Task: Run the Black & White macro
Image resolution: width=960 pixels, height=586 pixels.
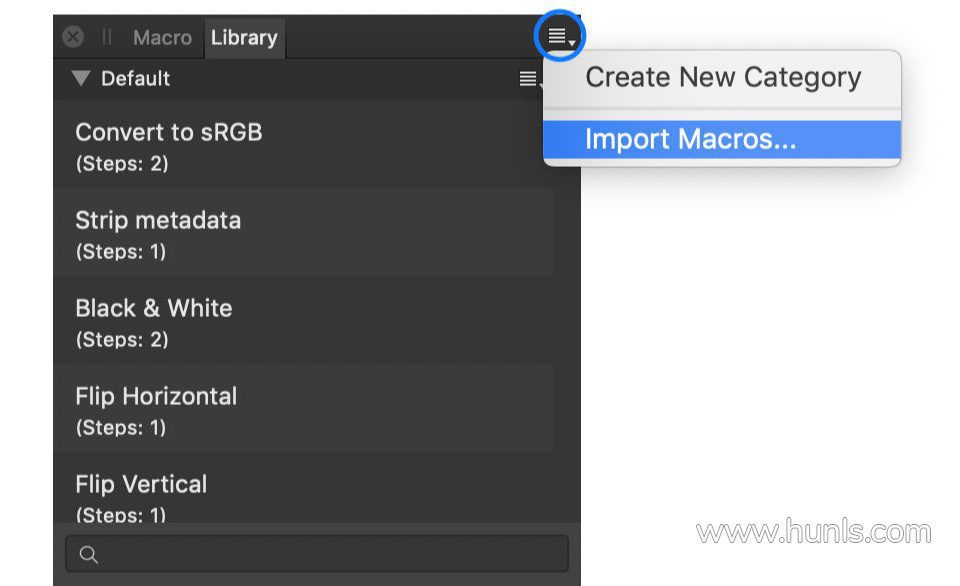Action: (153, 308)
